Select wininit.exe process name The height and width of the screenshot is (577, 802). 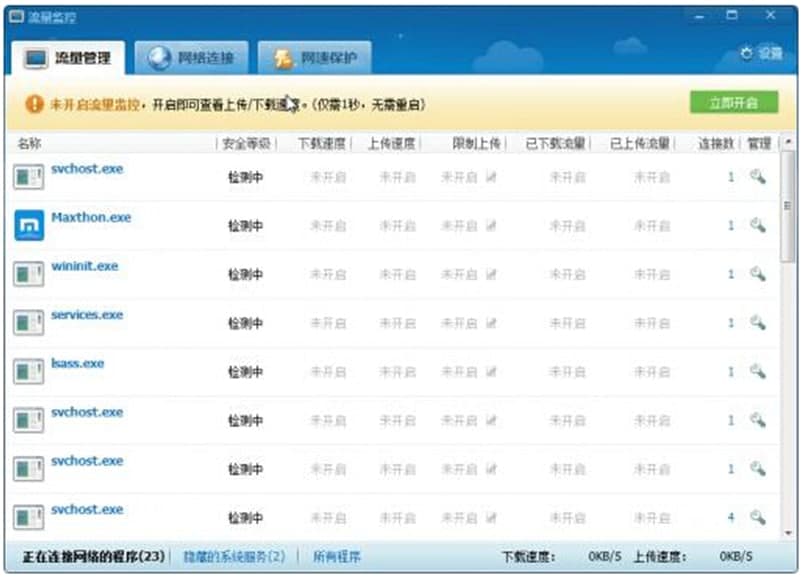(84, 266)
